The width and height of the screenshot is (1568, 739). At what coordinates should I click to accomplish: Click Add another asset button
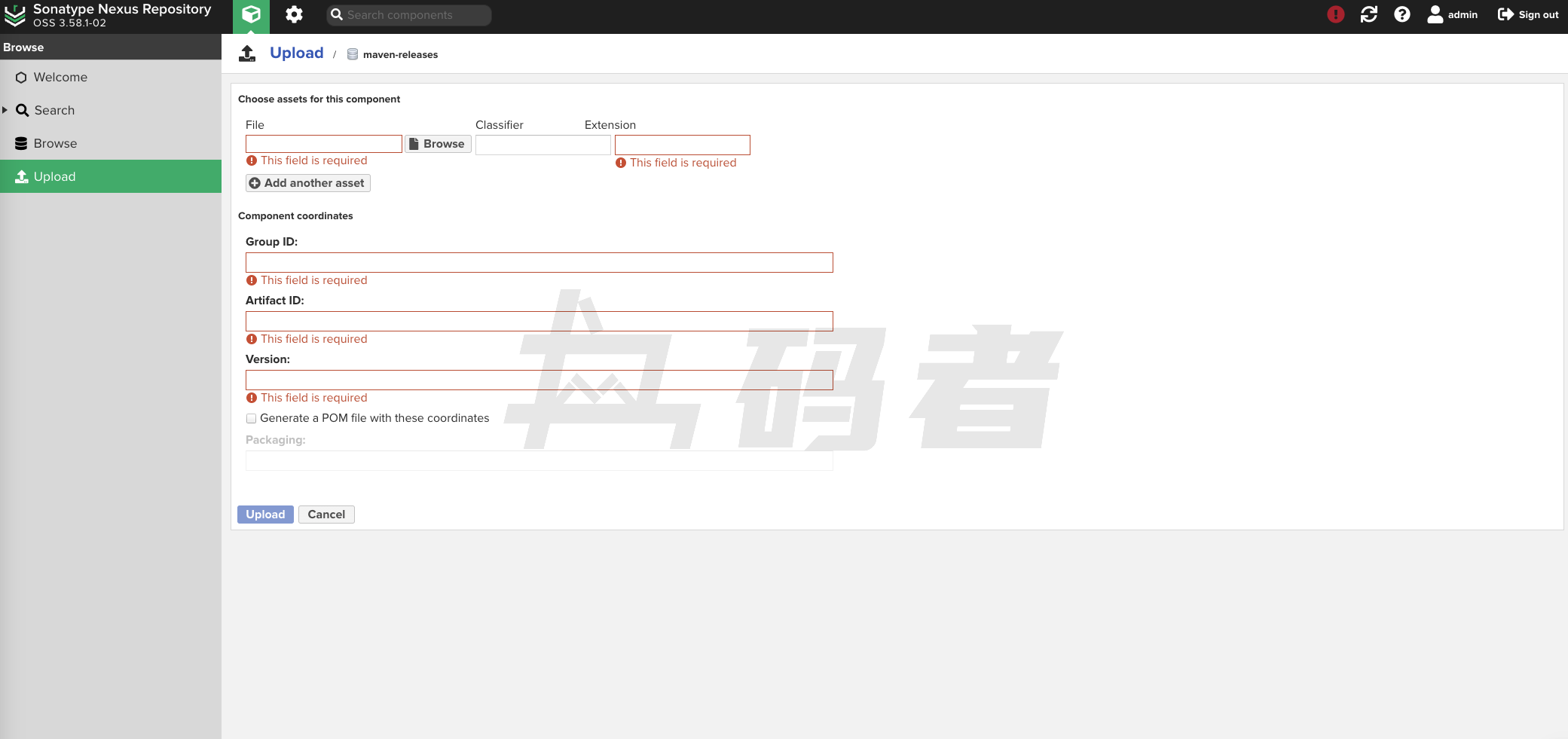click(307, 183)
